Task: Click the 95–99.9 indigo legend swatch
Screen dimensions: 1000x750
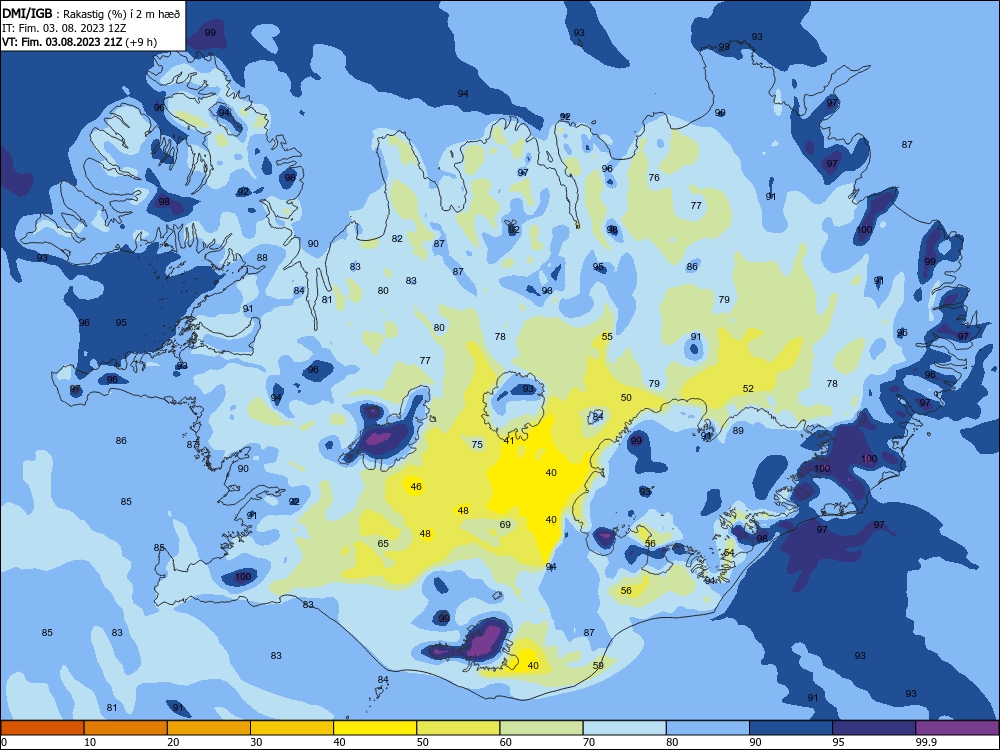Action: [874, 728]
